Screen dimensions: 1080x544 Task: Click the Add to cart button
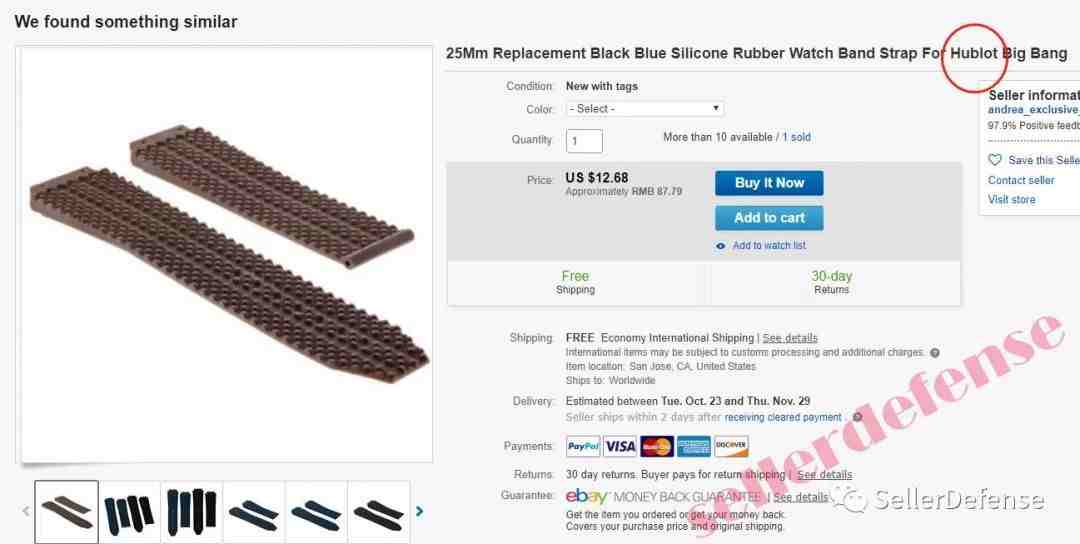point(769,218)
